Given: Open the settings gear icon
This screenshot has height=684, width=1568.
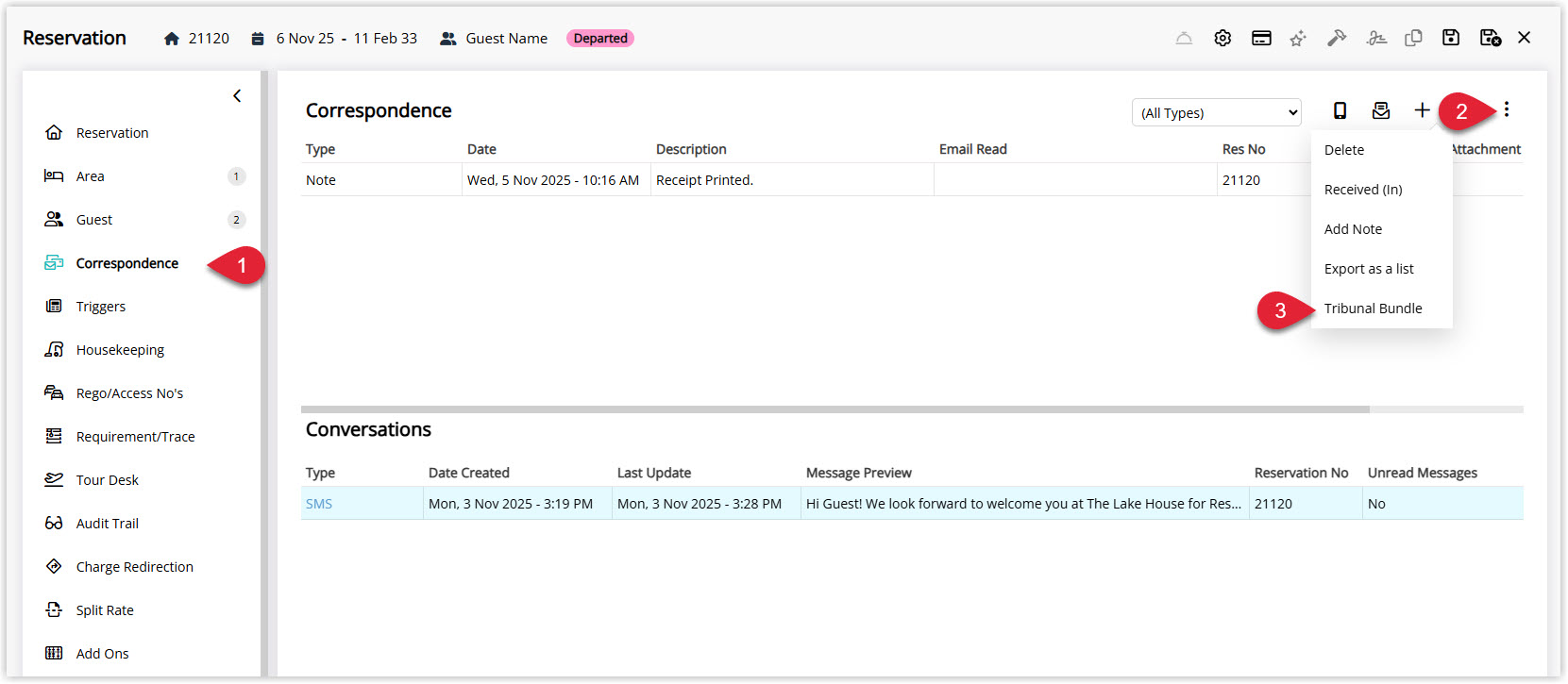Looking at the screenshot, I should click(1222, 38).
